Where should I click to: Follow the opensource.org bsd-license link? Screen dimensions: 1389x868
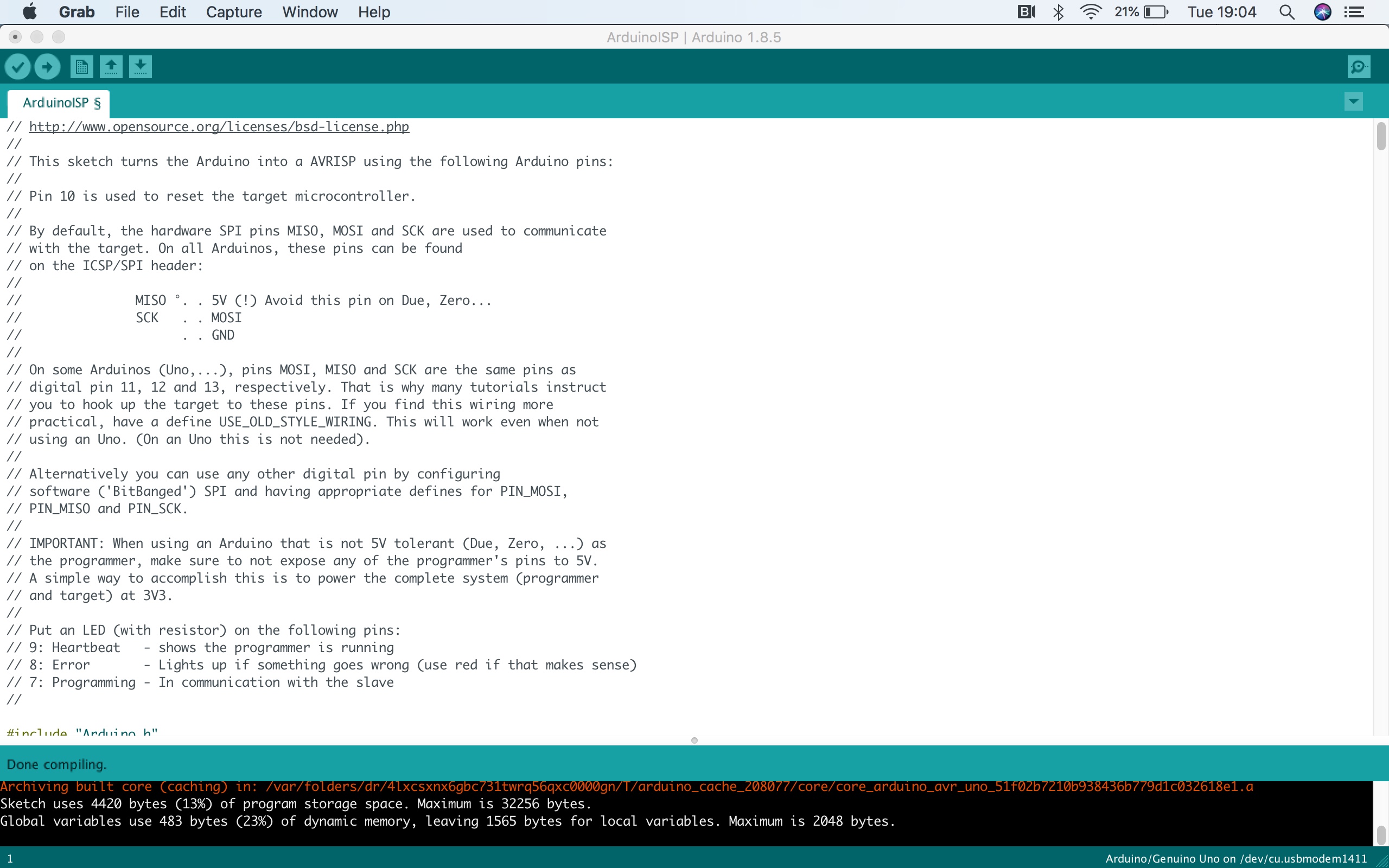219,127
